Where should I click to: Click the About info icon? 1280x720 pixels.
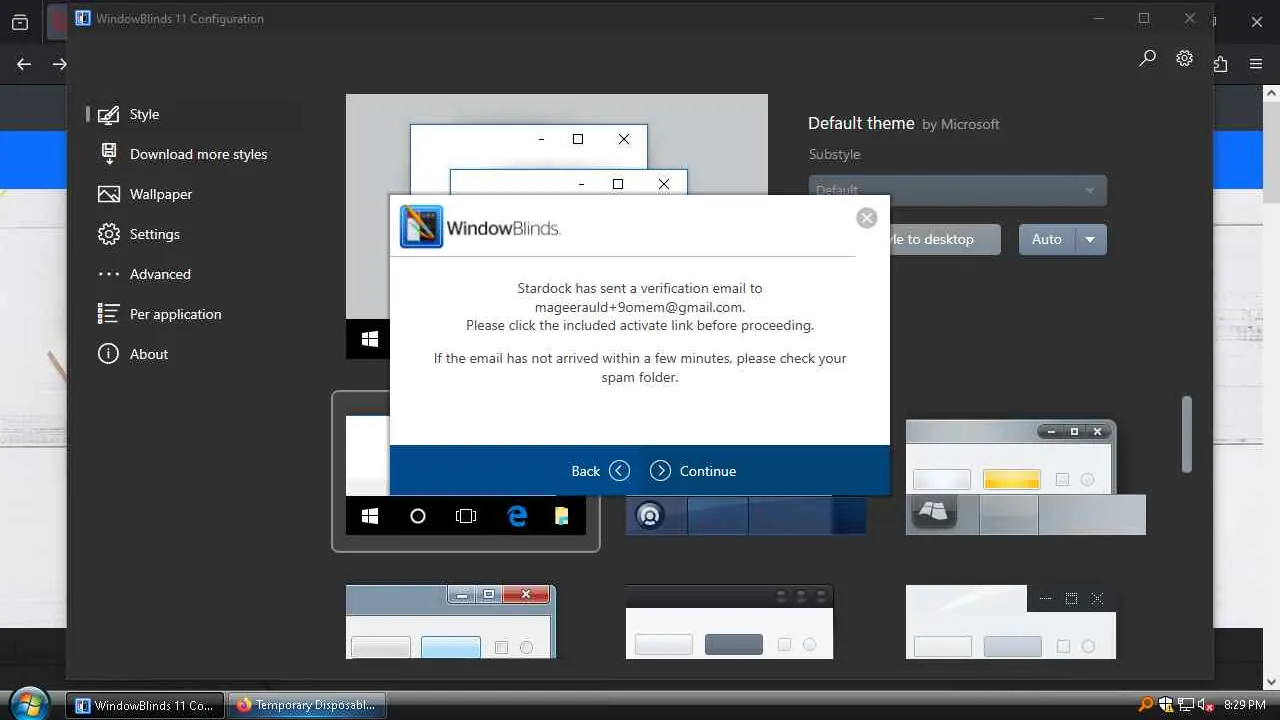(109, 354)
